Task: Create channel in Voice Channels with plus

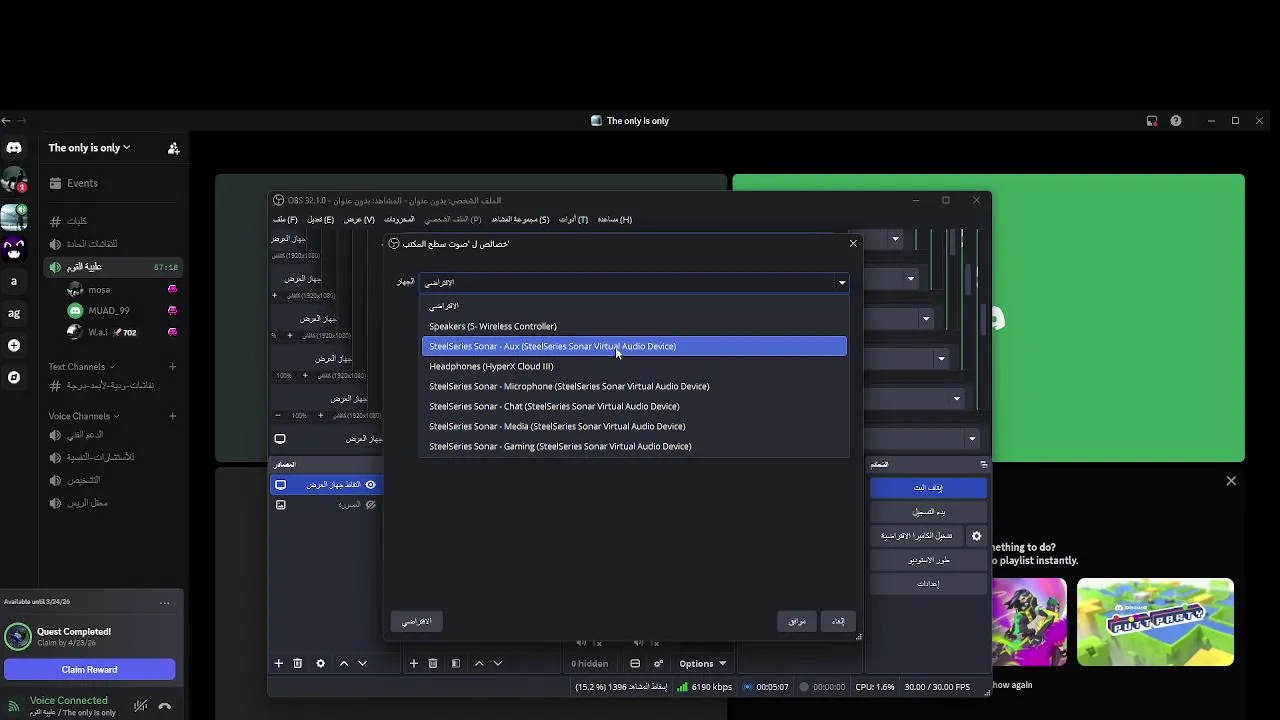Action: pyautogui.click(x=173, y=416)
